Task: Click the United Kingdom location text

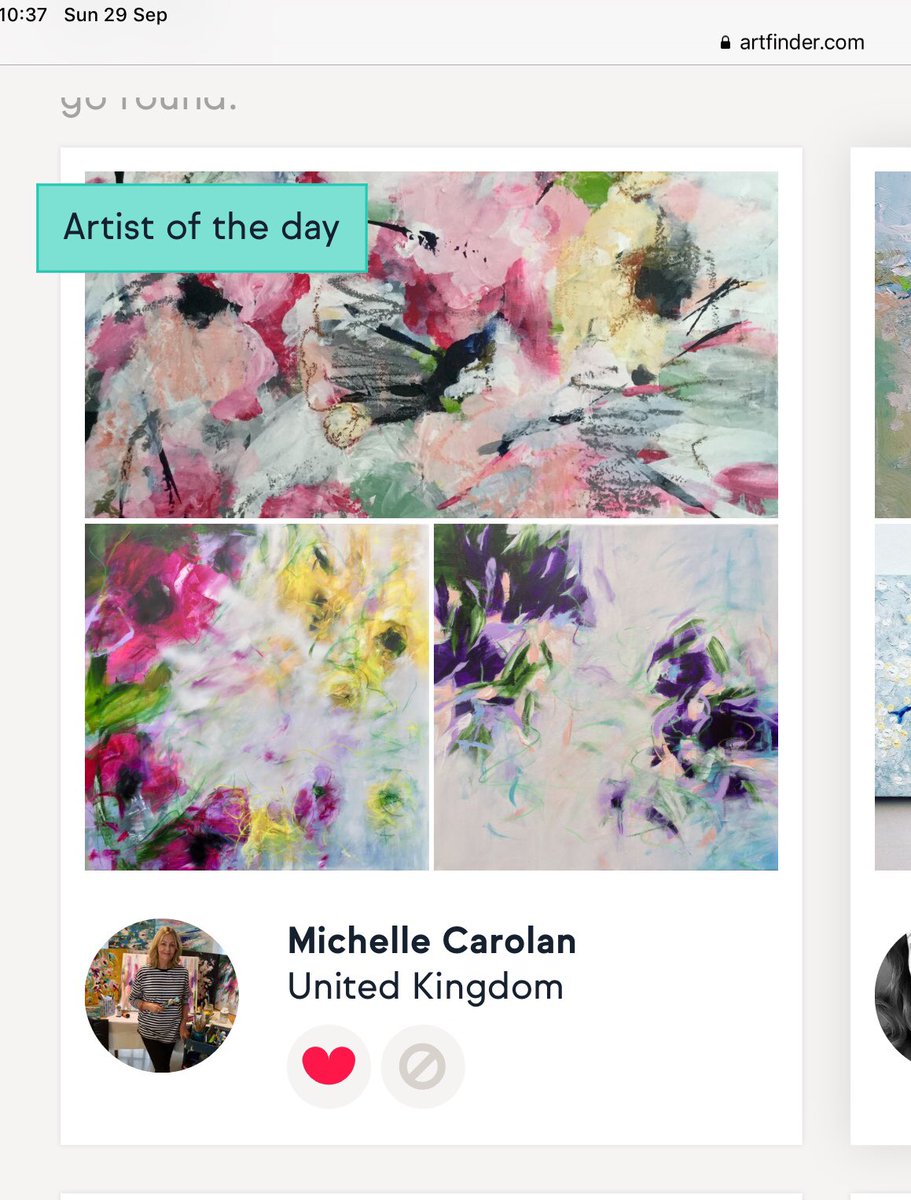Action: point(425,987)
